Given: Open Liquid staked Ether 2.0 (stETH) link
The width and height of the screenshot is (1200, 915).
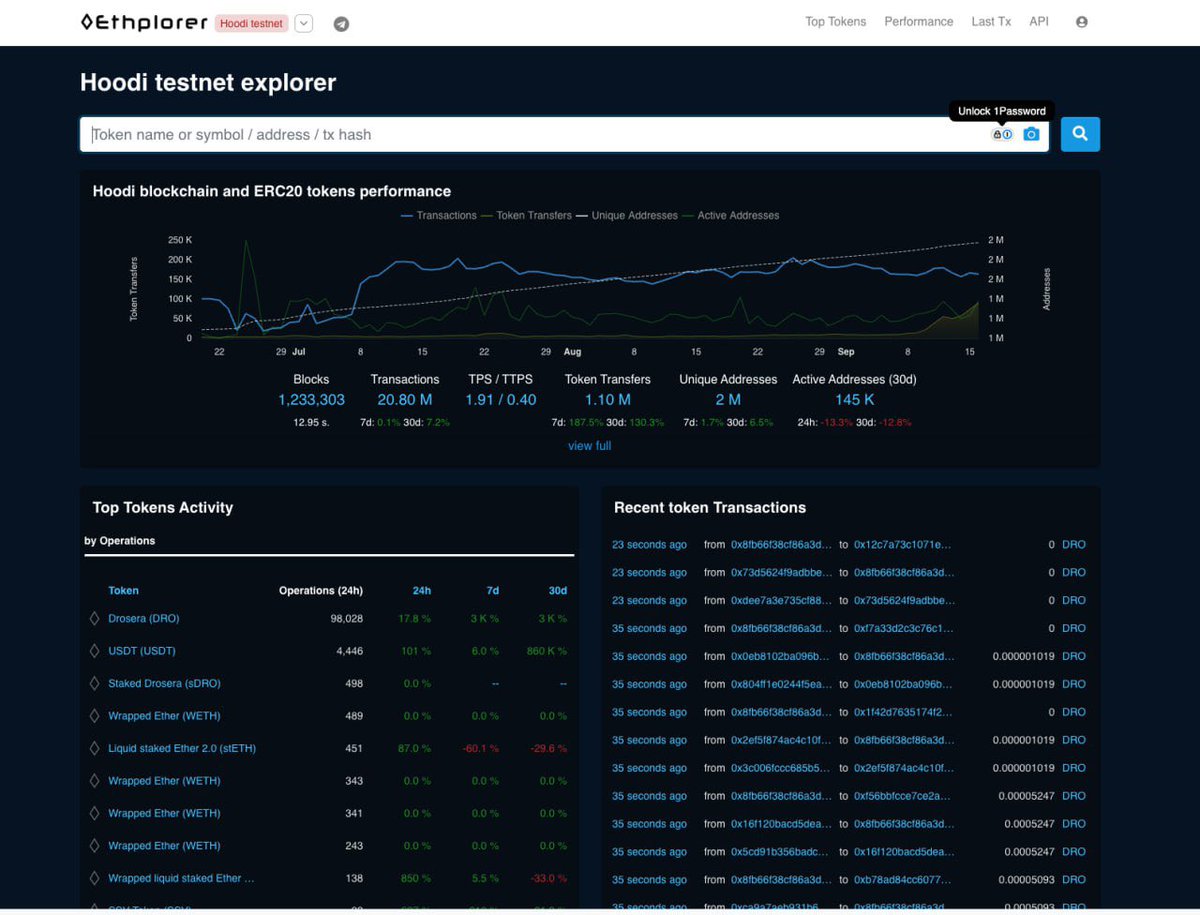Looking at the screenshot, I should click(182, 748).
